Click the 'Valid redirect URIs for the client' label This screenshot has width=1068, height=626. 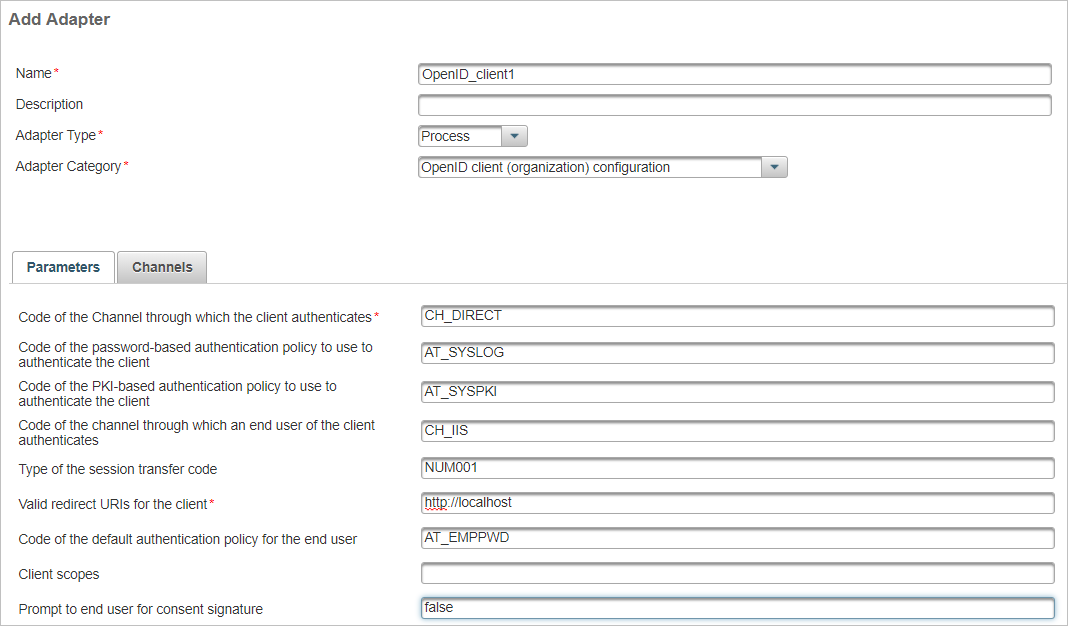tap(112, 504)
